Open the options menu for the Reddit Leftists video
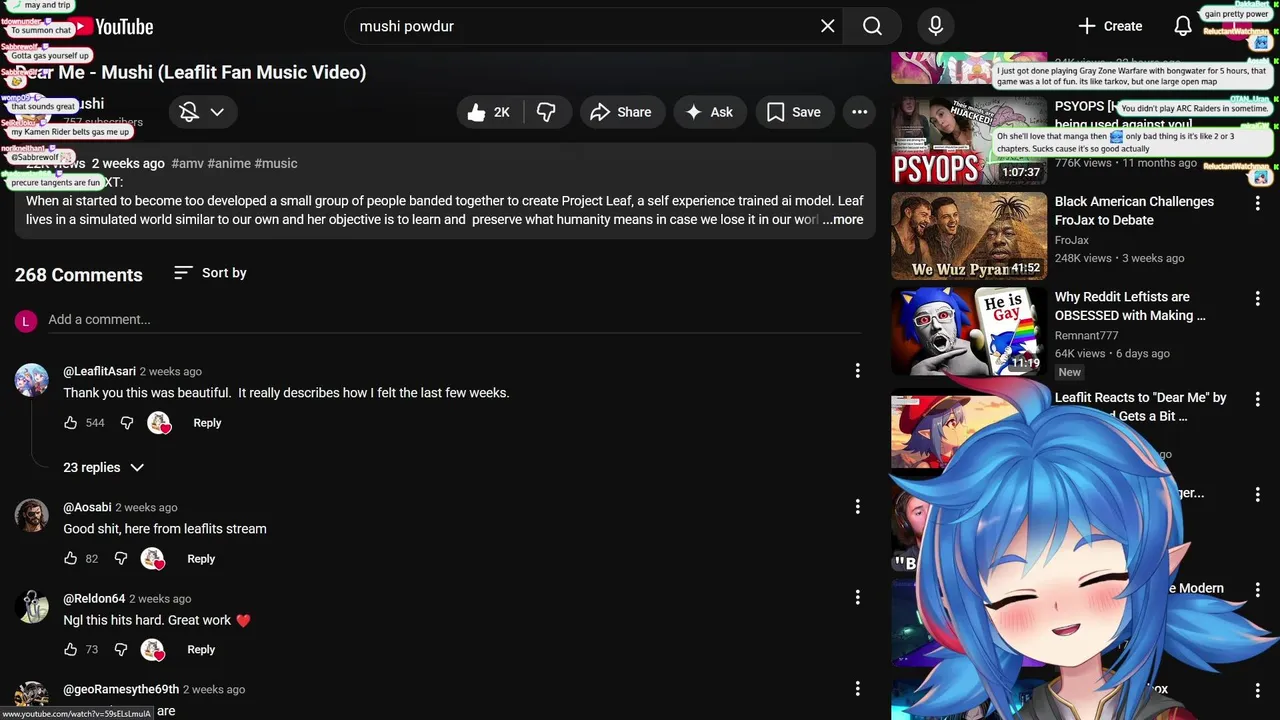 pos(1258,298)
